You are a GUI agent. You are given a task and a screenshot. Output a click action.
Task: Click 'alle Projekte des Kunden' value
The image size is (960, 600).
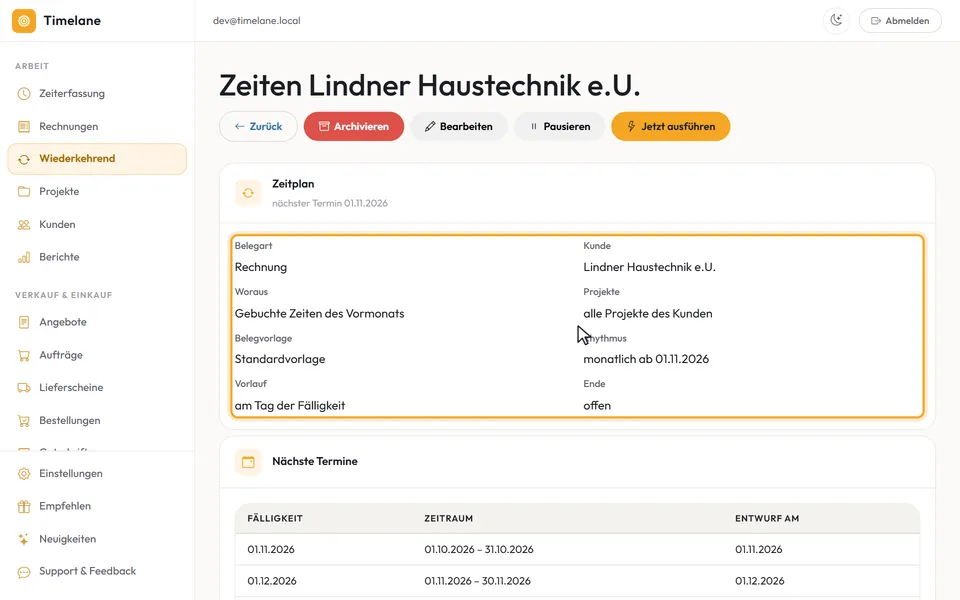tap(648, 313)
